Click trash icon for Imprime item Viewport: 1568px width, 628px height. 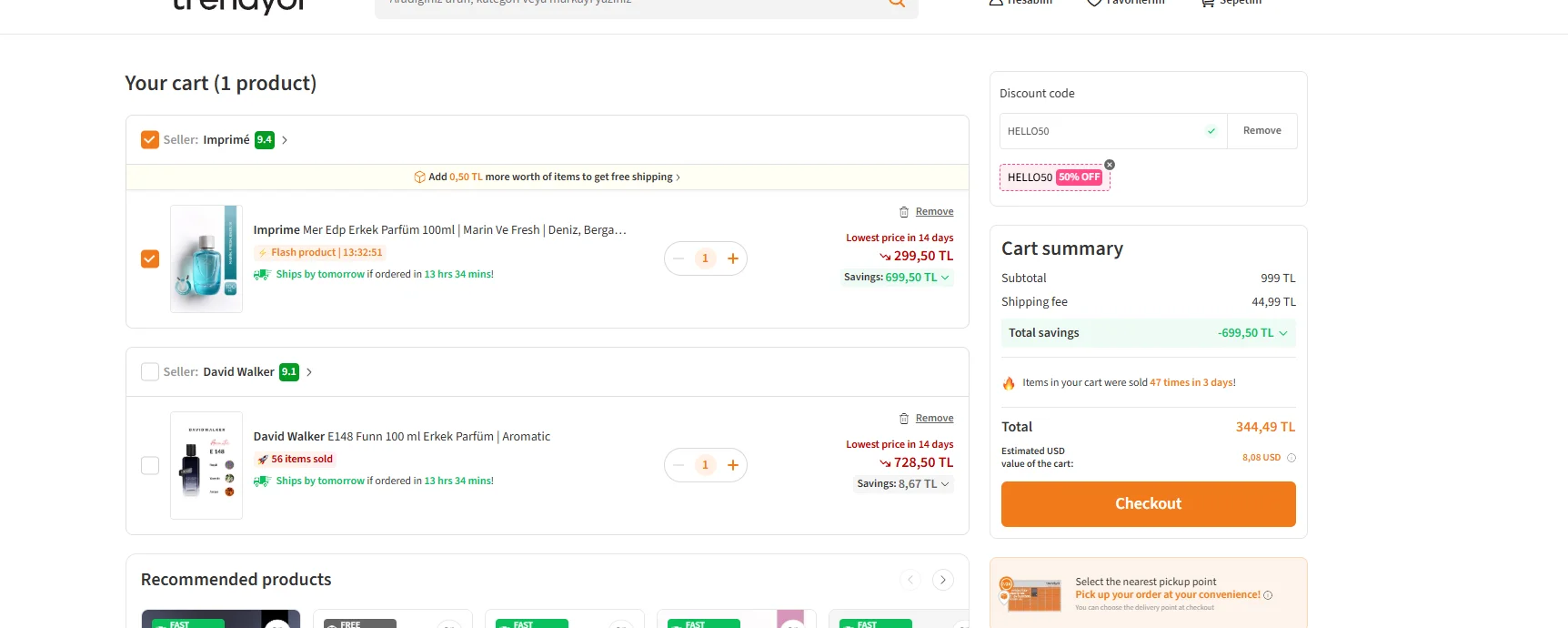click(x=904, y=212)
